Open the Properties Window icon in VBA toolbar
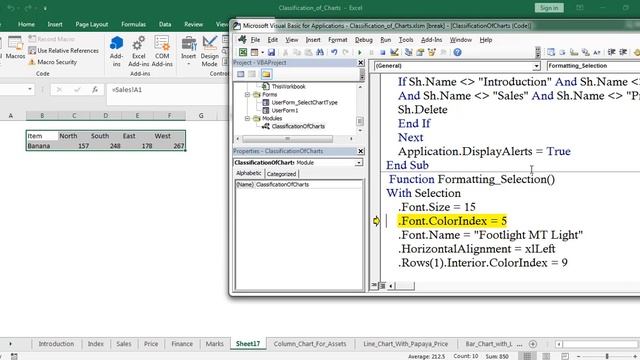Image resolution: width=640 pixels, height=360 pixels. click(420, 52)
